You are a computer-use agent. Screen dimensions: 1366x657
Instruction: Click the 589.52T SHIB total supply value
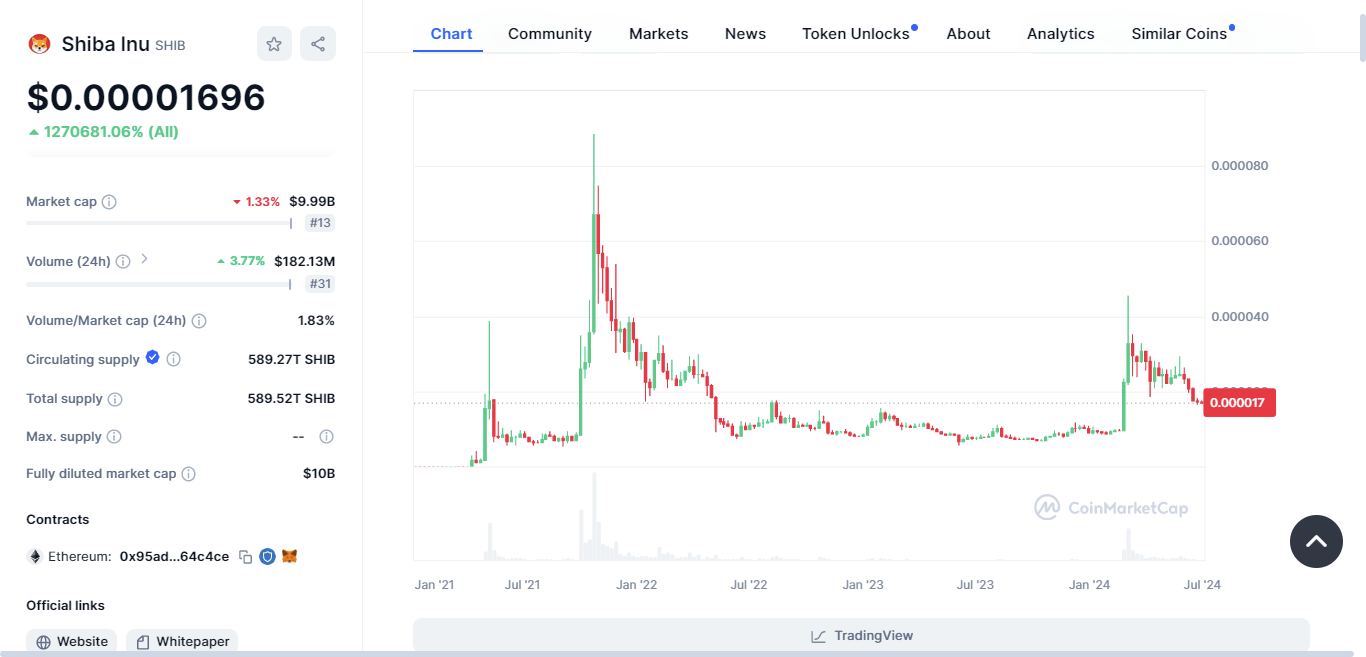[x=291, y=399]
